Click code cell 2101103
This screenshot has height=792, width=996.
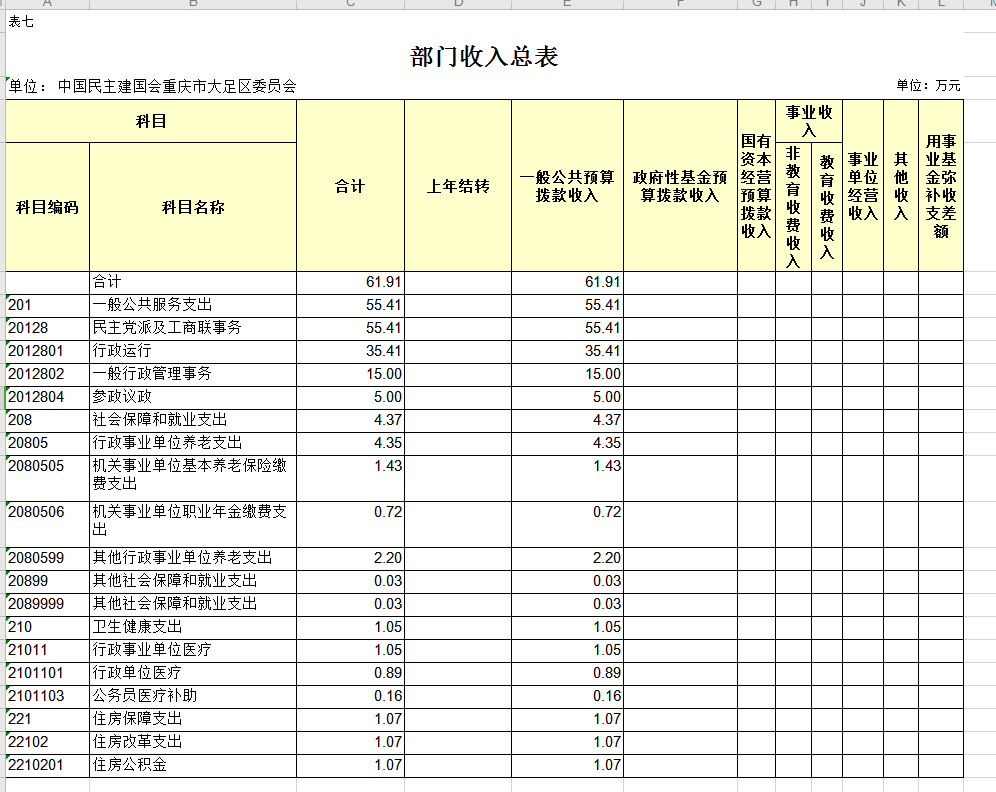[x=48, y=696]
